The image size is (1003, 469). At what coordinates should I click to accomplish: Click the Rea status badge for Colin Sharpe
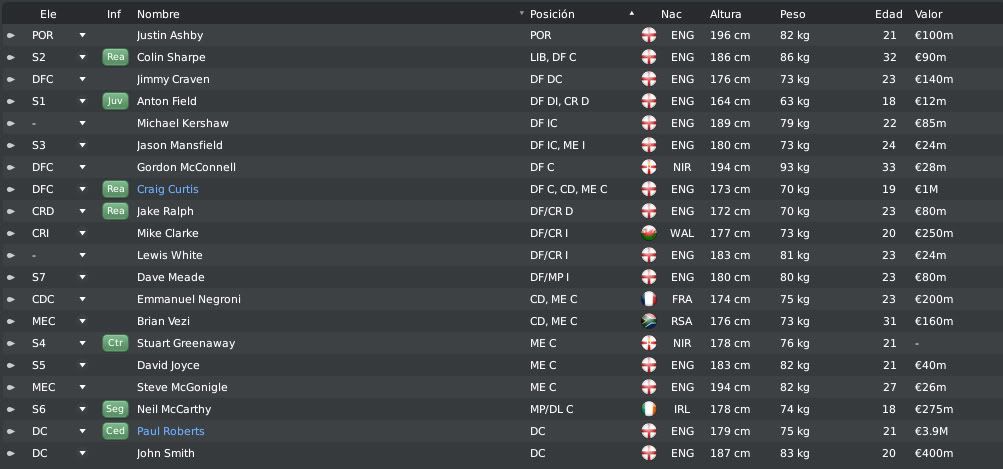[115, 57]
